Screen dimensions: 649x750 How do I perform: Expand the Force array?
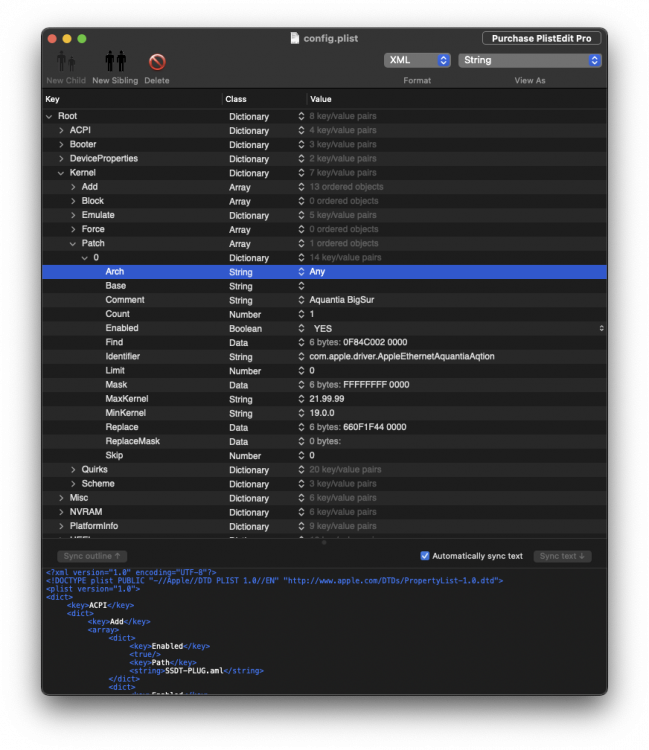pyautogui.click(x=73, y=229)
